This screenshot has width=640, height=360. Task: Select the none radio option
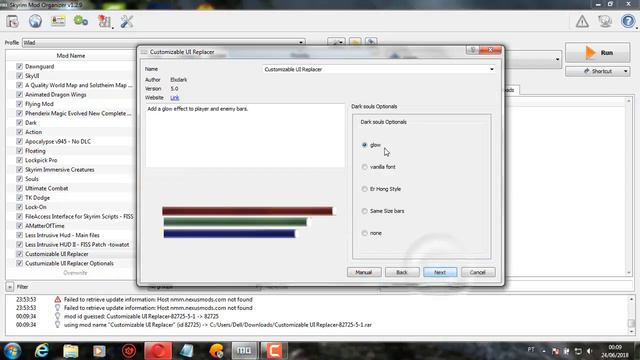coord(364,233)
